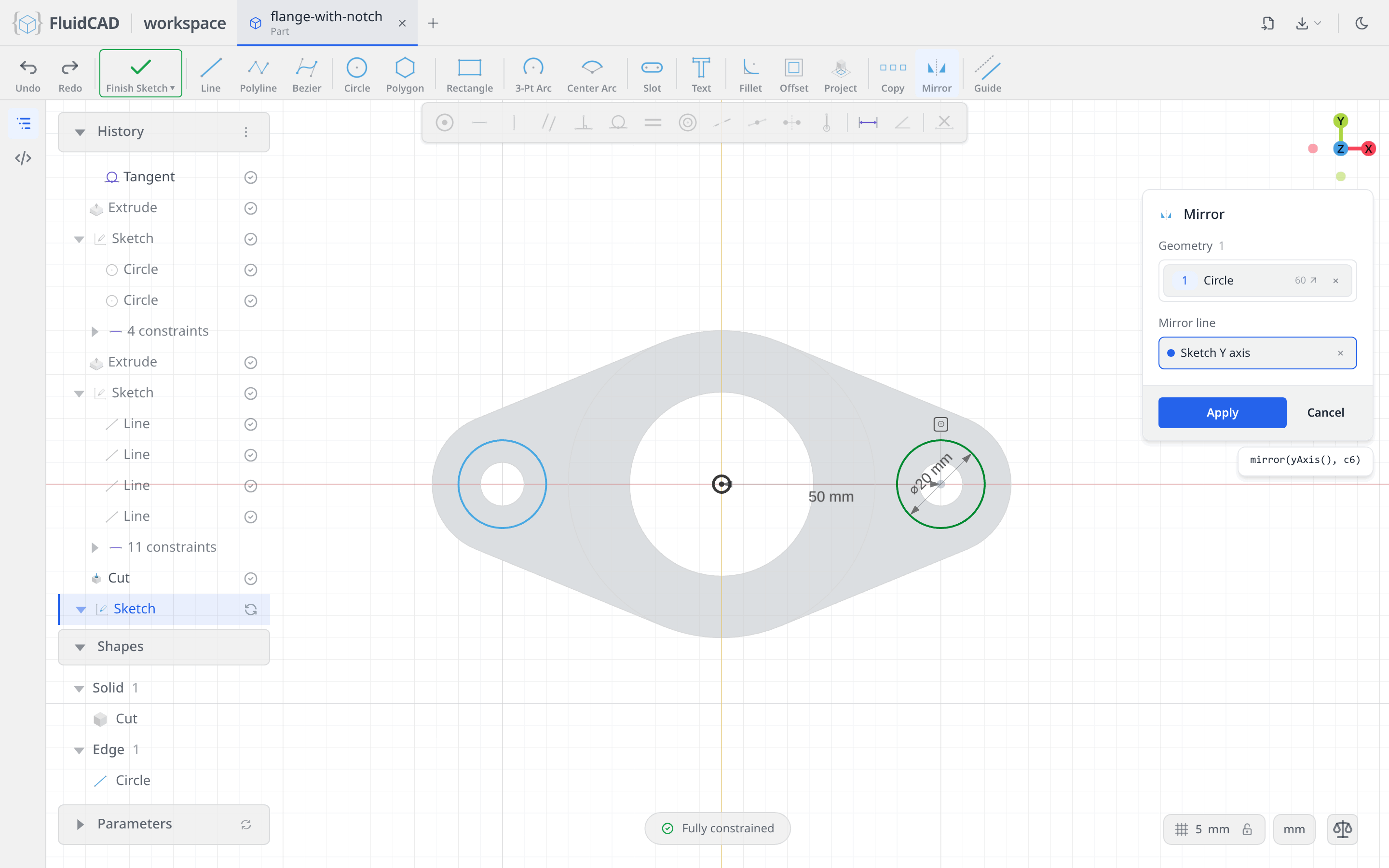Expand the Parameters panel
1389x868 pixels.
coord(81,825)
